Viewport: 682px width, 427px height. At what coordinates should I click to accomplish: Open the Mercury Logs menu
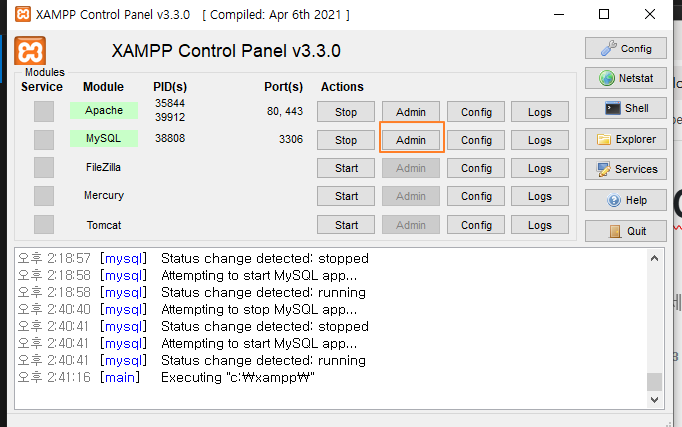click(540, 197)
